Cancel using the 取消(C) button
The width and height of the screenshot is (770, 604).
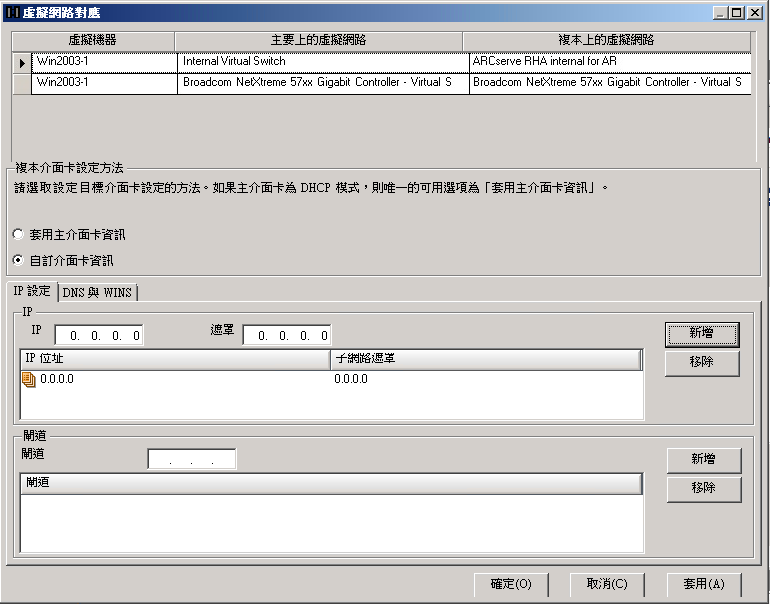(607, 584)
